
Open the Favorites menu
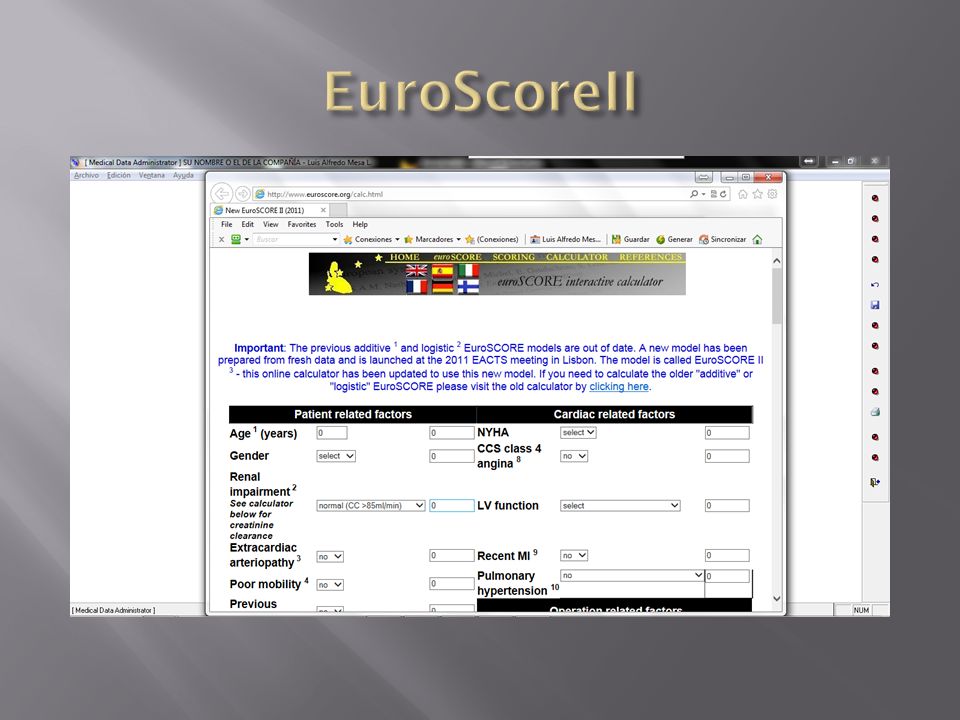pos(302,225)
